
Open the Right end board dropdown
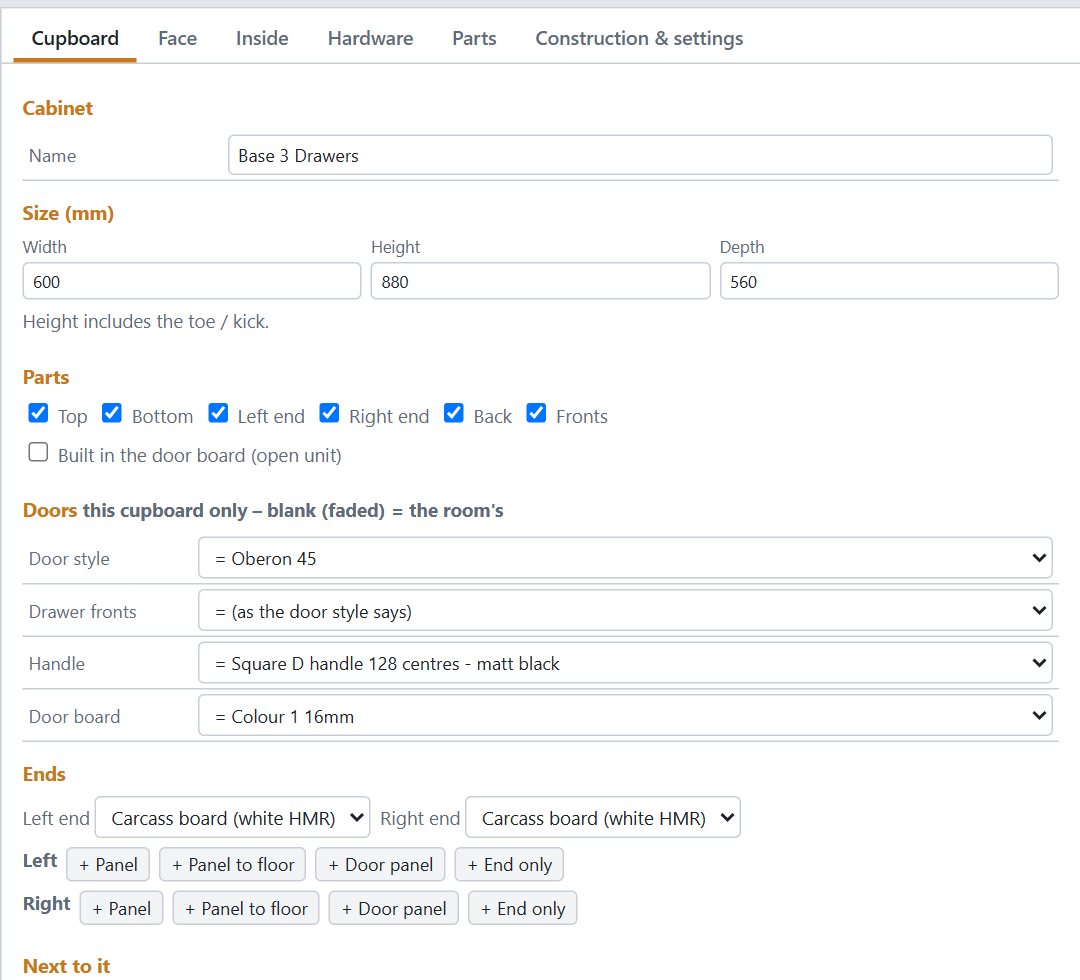(603, 817)
